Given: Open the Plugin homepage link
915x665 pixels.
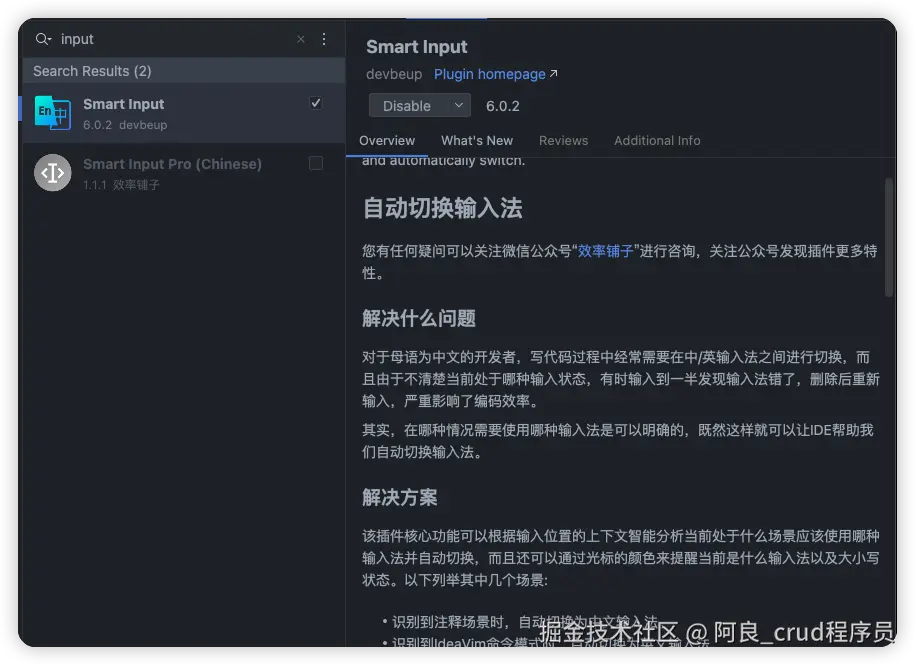Looking at the screenshot, I should pyautogui.click(x=490, y=74).
